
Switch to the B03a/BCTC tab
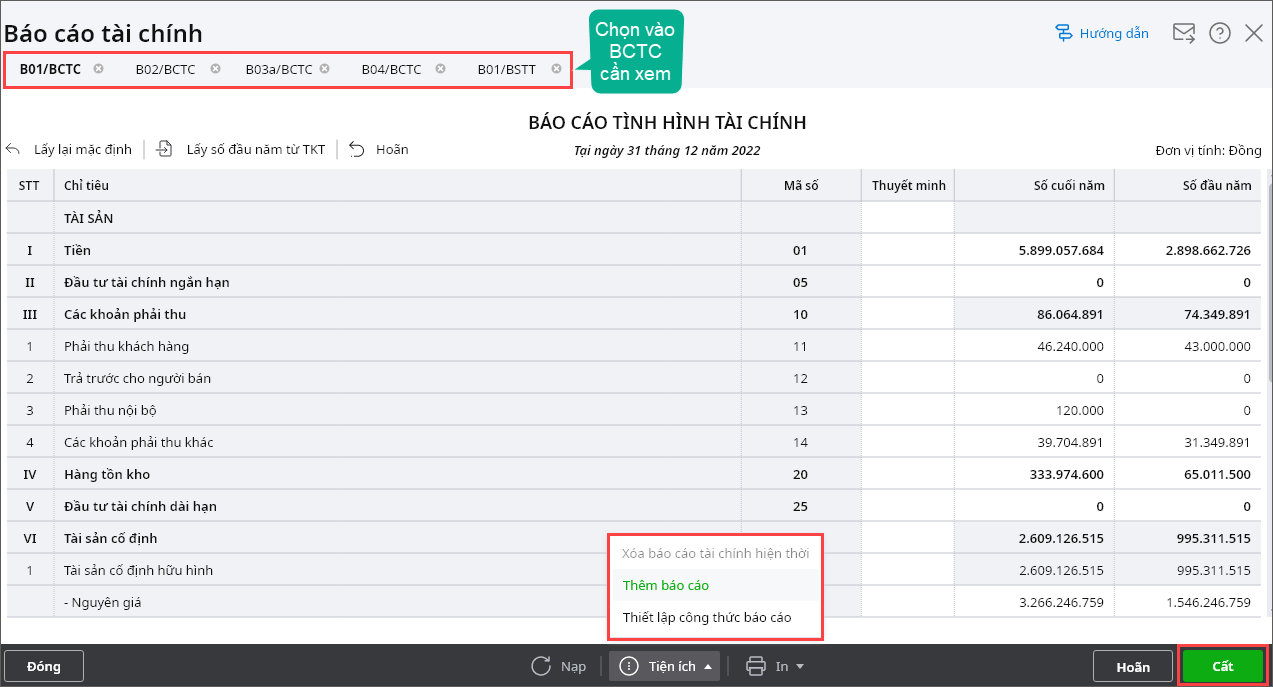point(279,69)
